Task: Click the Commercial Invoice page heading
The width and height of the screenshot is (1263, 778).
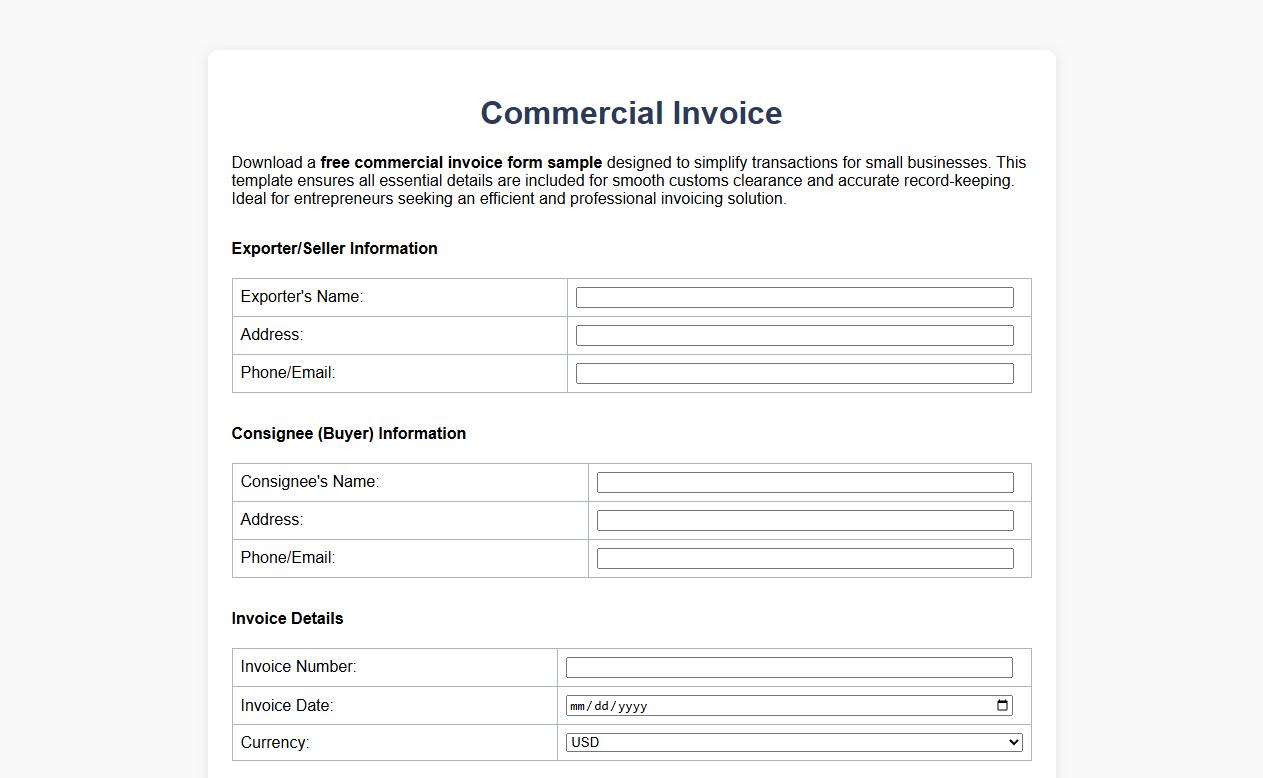Action: [x=631, y=113]
